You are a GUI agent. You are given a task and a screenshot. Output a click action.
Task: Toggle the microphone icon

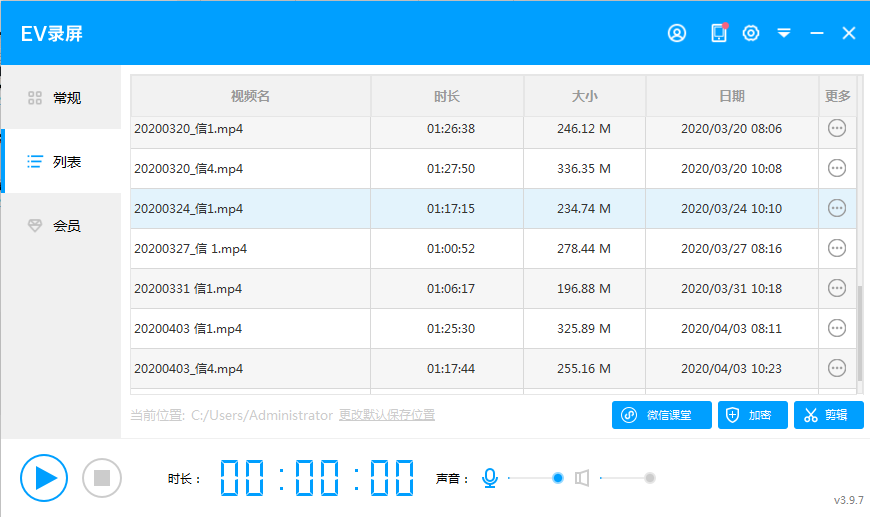490,478
